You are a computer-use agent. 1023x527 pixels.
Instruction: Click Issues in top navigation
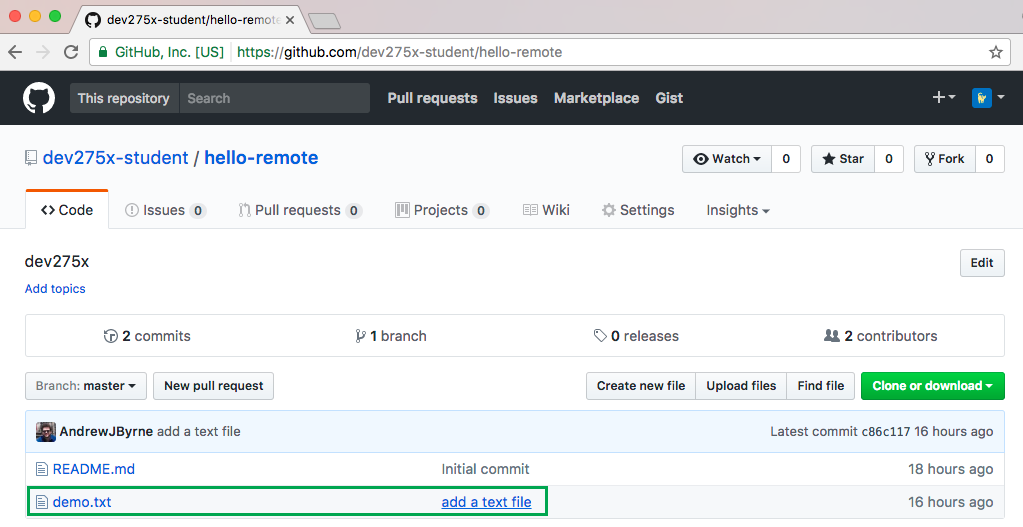[515, 98]
